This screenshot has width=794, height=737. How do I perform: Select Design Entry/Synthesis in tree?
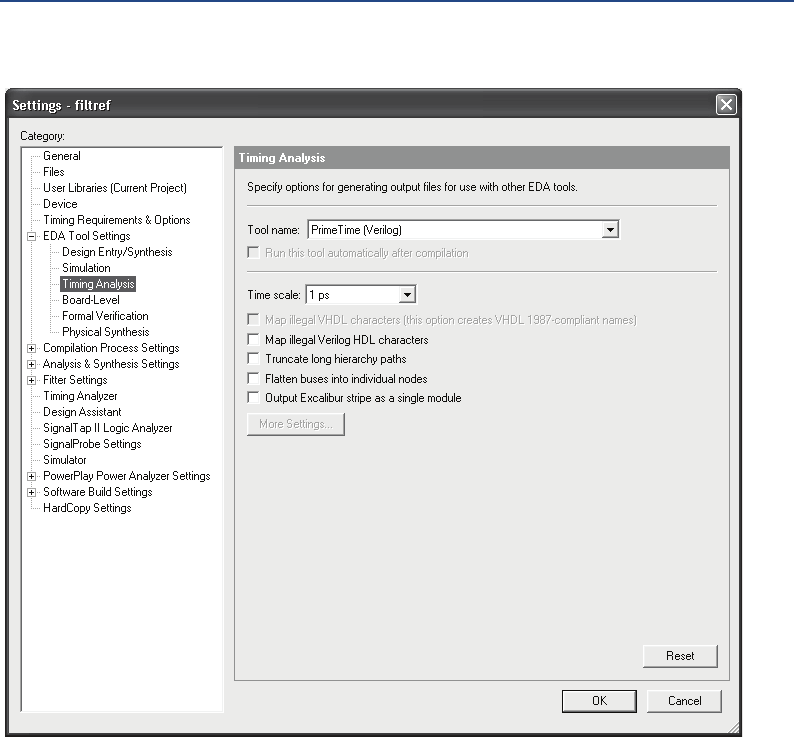click(117, 252)
